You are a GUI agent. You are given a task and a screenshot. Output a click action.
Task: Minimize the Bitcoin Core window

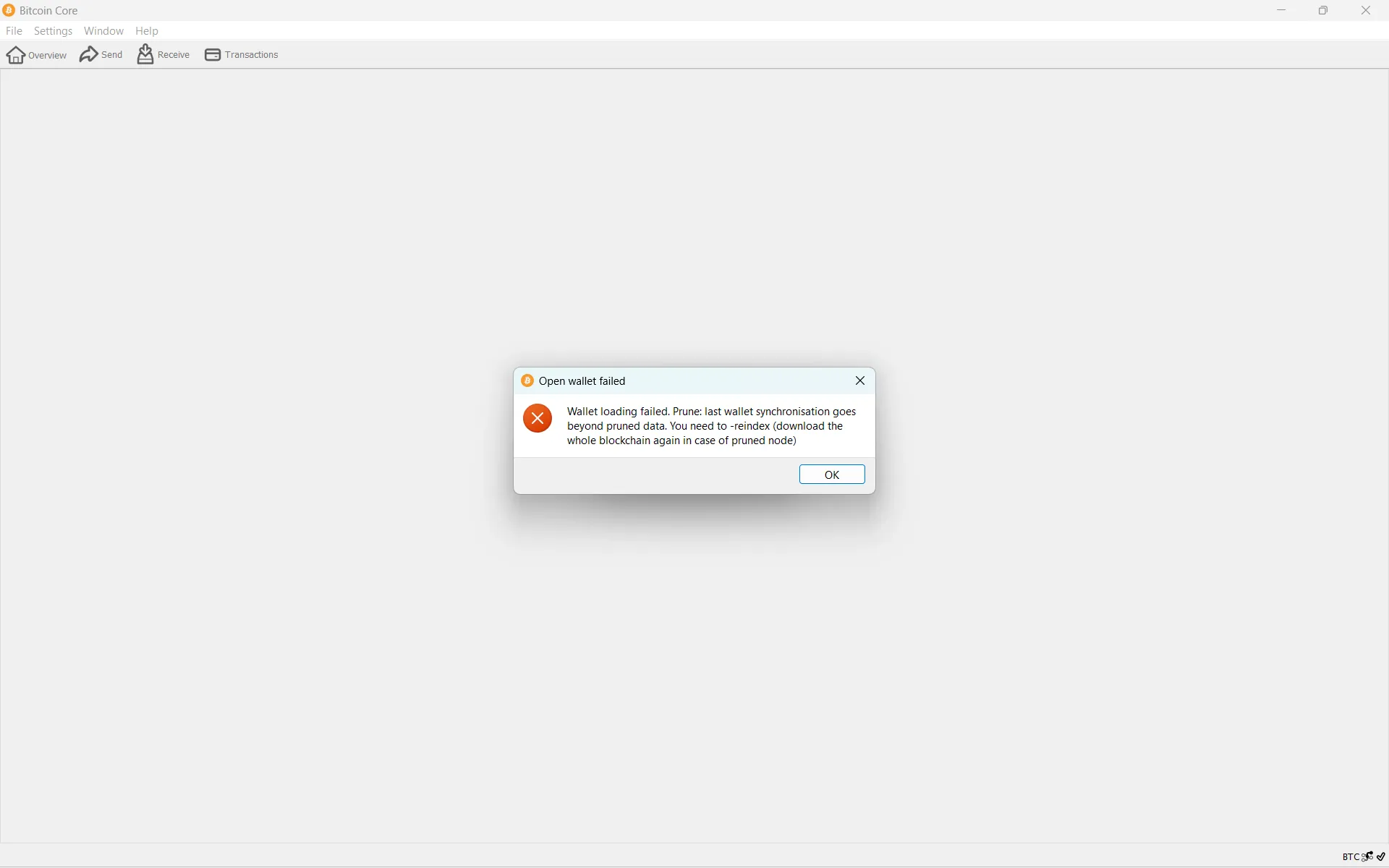pos(1282,11)
